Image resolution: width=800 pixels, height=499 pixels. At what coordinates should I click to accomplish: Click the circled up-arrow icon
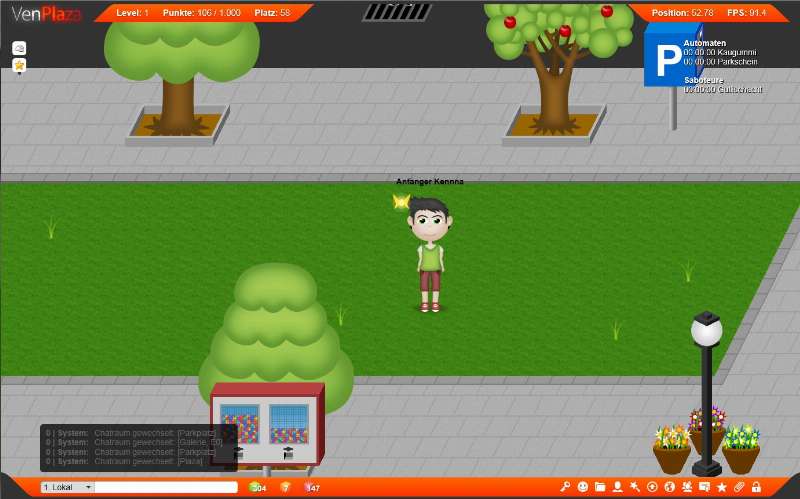[x=652, y=487]
